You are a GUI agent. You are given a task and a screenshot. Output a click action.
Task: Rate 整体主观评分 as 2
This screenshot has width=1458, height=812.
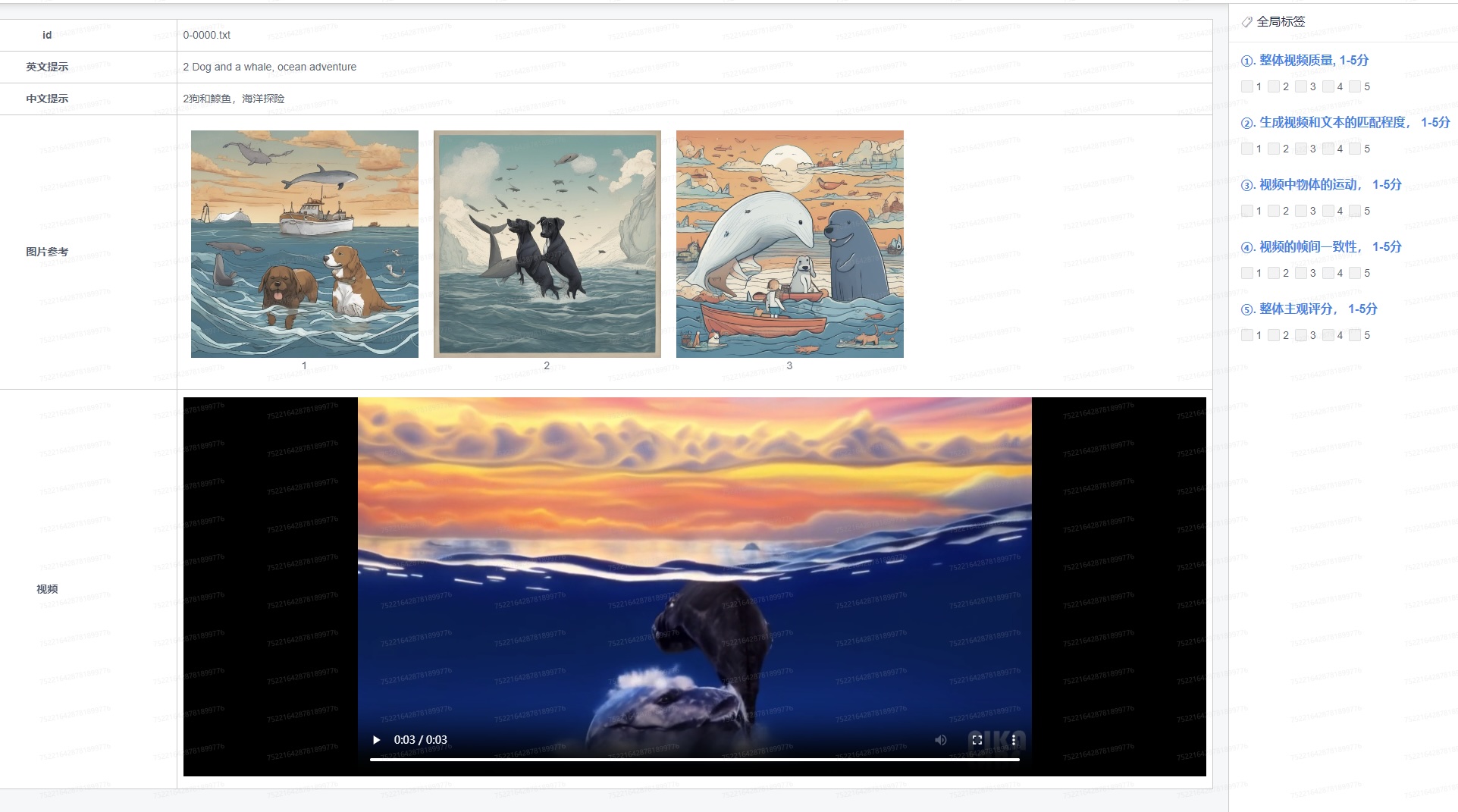[x=1274, y=335]
